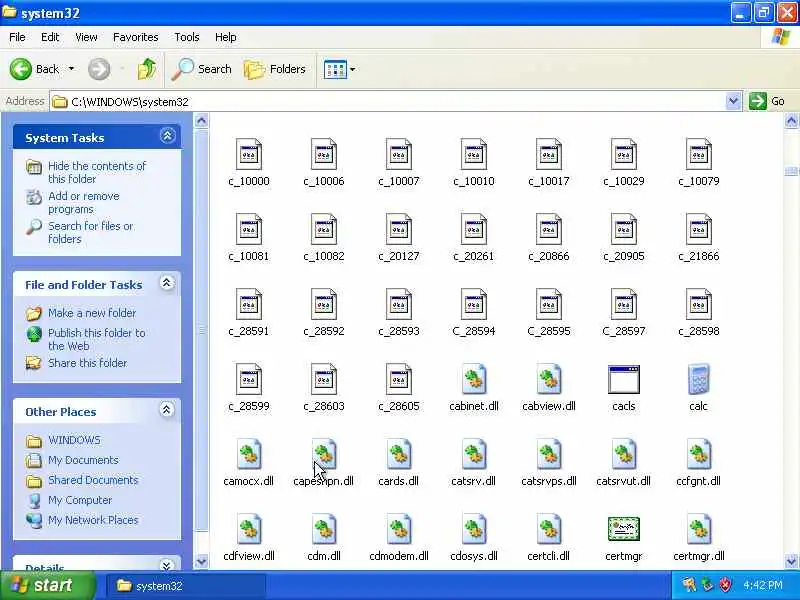Select the cacls program icon

[x=623, y=380]
